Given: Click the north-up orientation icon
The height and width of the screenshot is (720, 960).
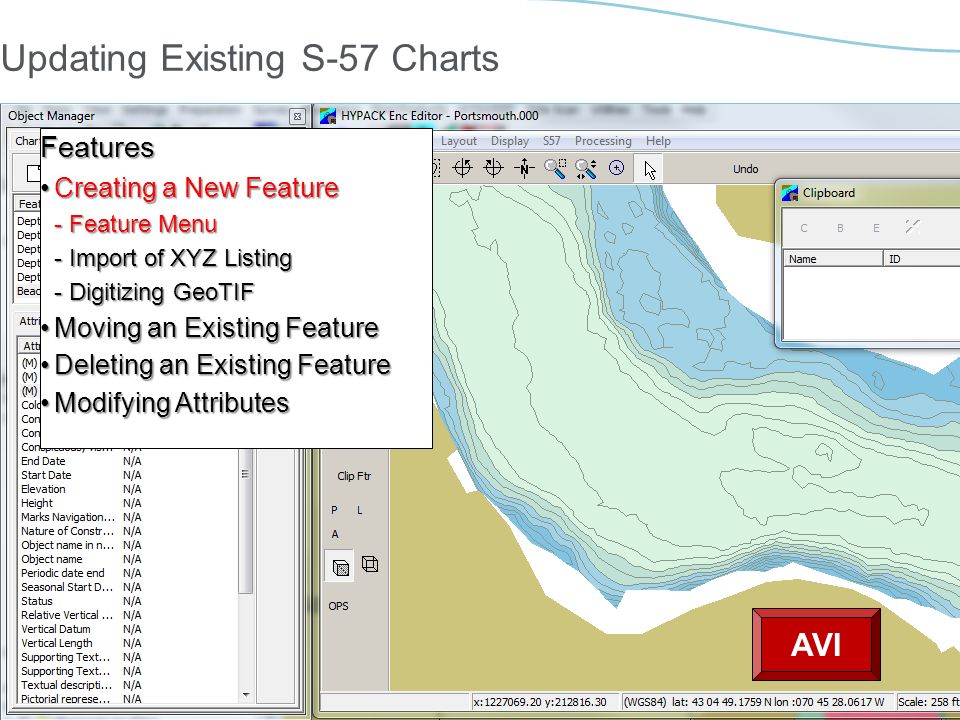Looking at the screenshot, I should 524,168.
